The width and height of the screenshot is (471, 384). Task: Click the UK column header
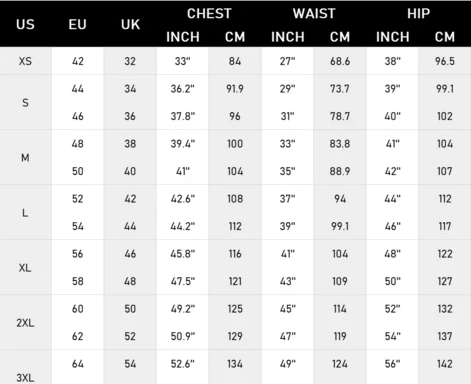tap(130, 24)
